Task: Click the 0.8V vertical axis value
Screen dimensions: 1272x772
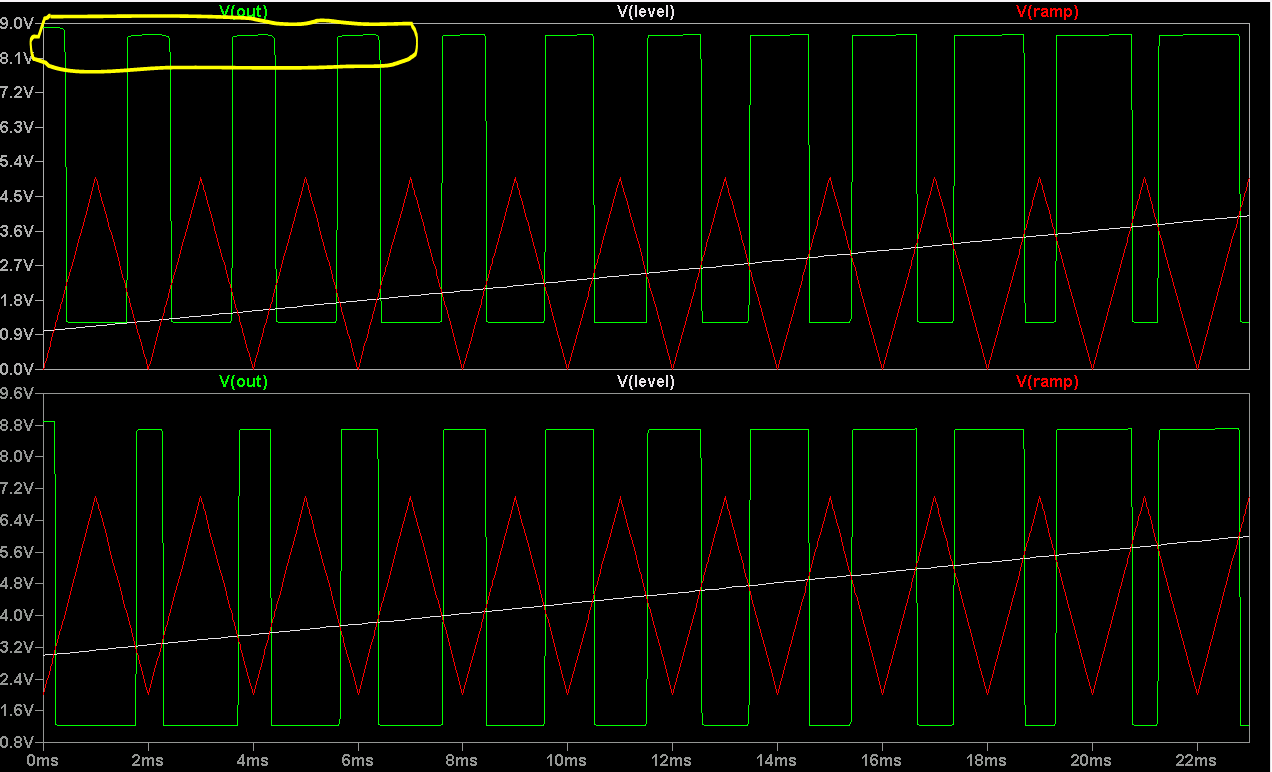Action: [17, 742]
